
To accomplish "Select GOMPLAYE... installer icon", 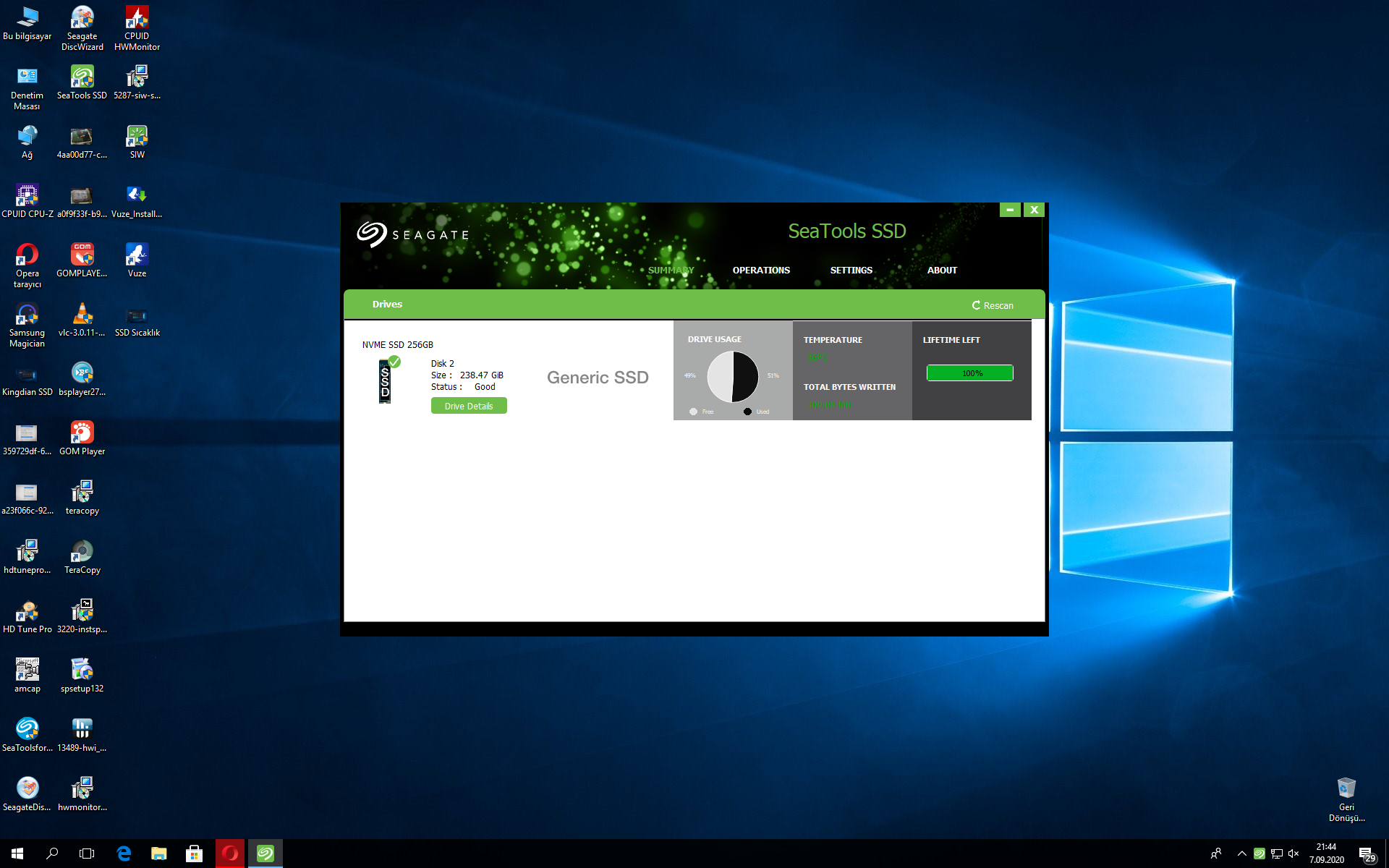I will 82,260.
